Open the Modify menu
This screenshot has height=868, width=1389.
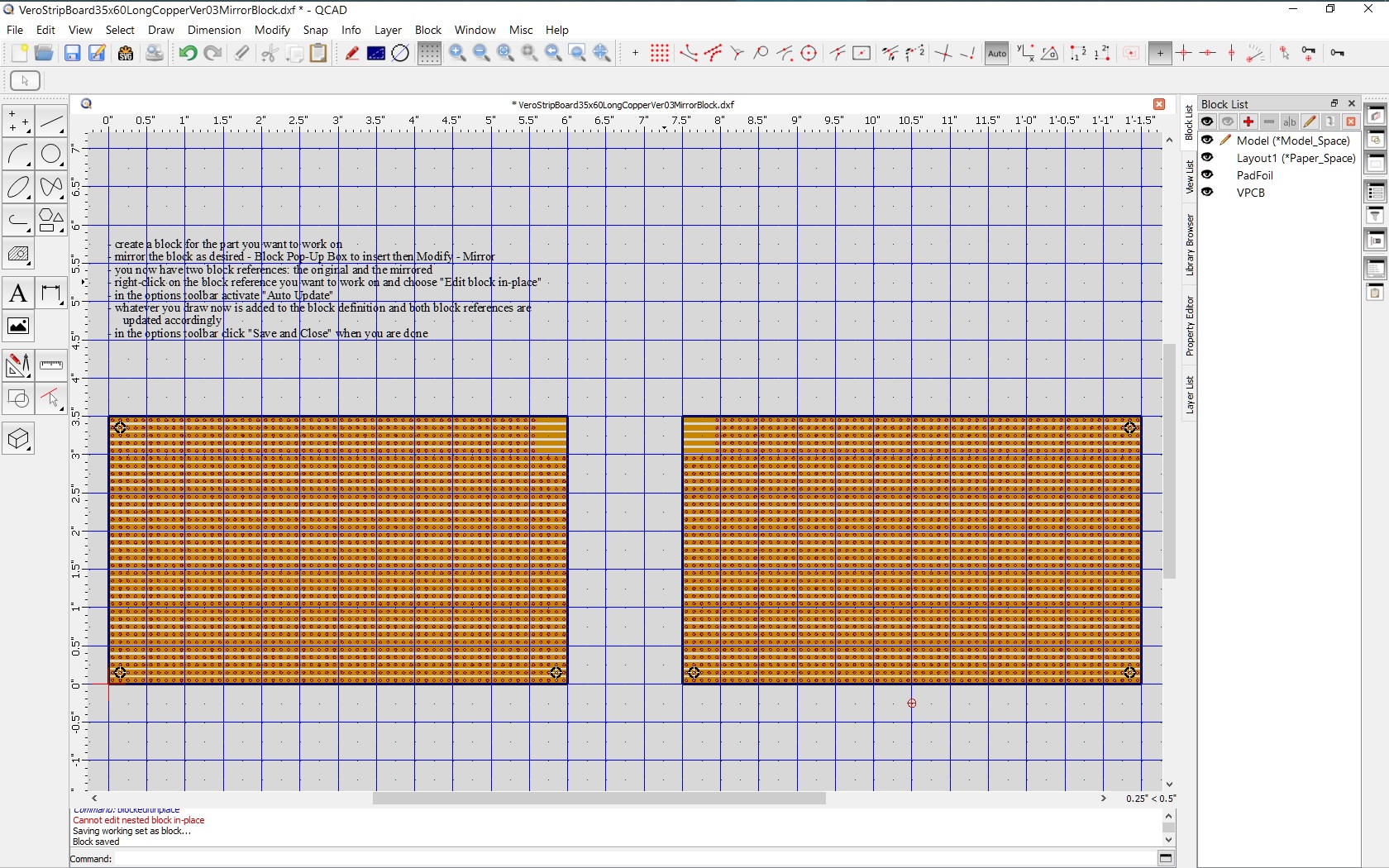pos(272,31)
